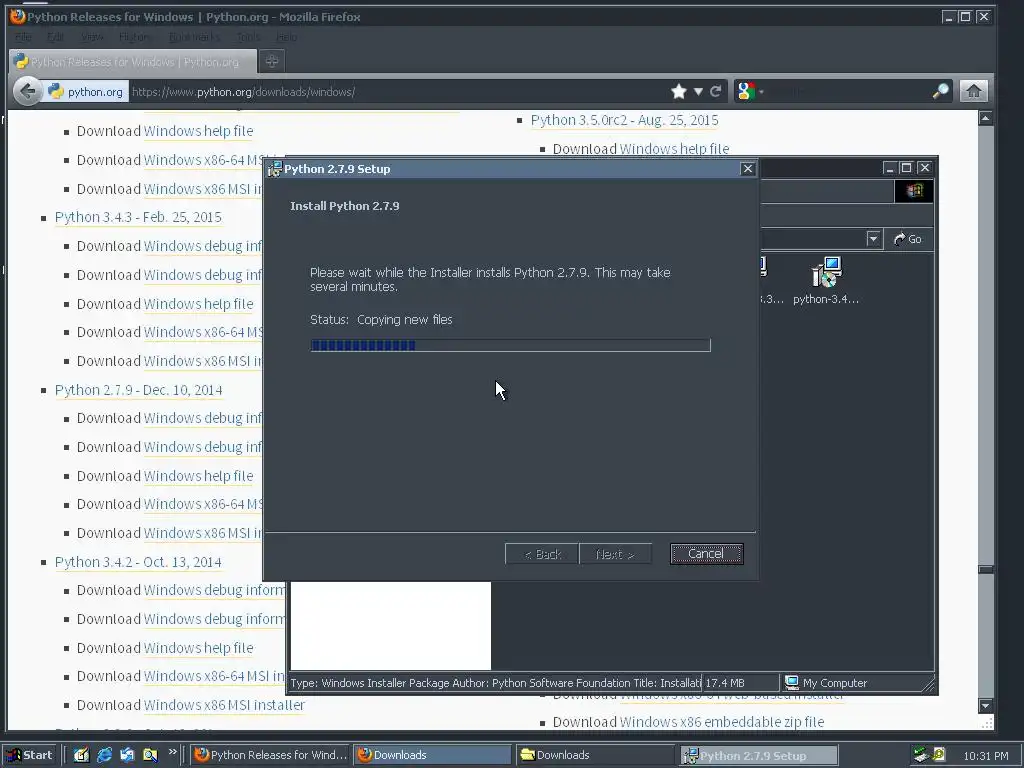Click Windows x86 MSI installer link under 3.4.2
The width and height of the screenshot is (1024, 768).
click(x=224, y=705)
